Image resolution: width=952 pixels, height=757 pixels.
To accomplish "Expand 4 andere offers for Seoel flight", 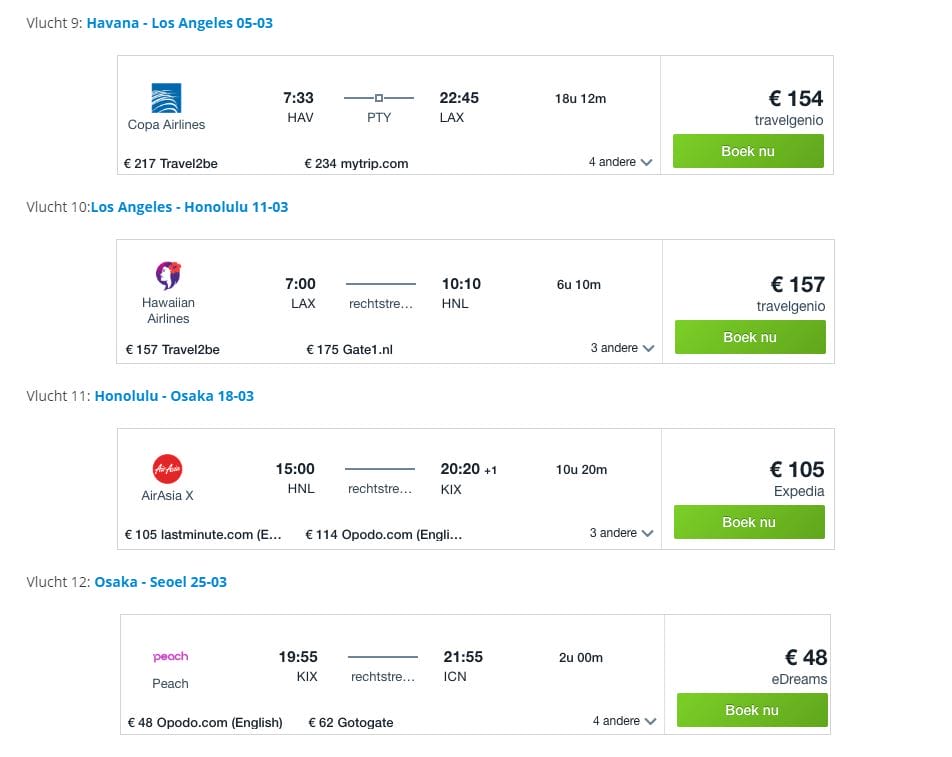I will coord(624,721).
